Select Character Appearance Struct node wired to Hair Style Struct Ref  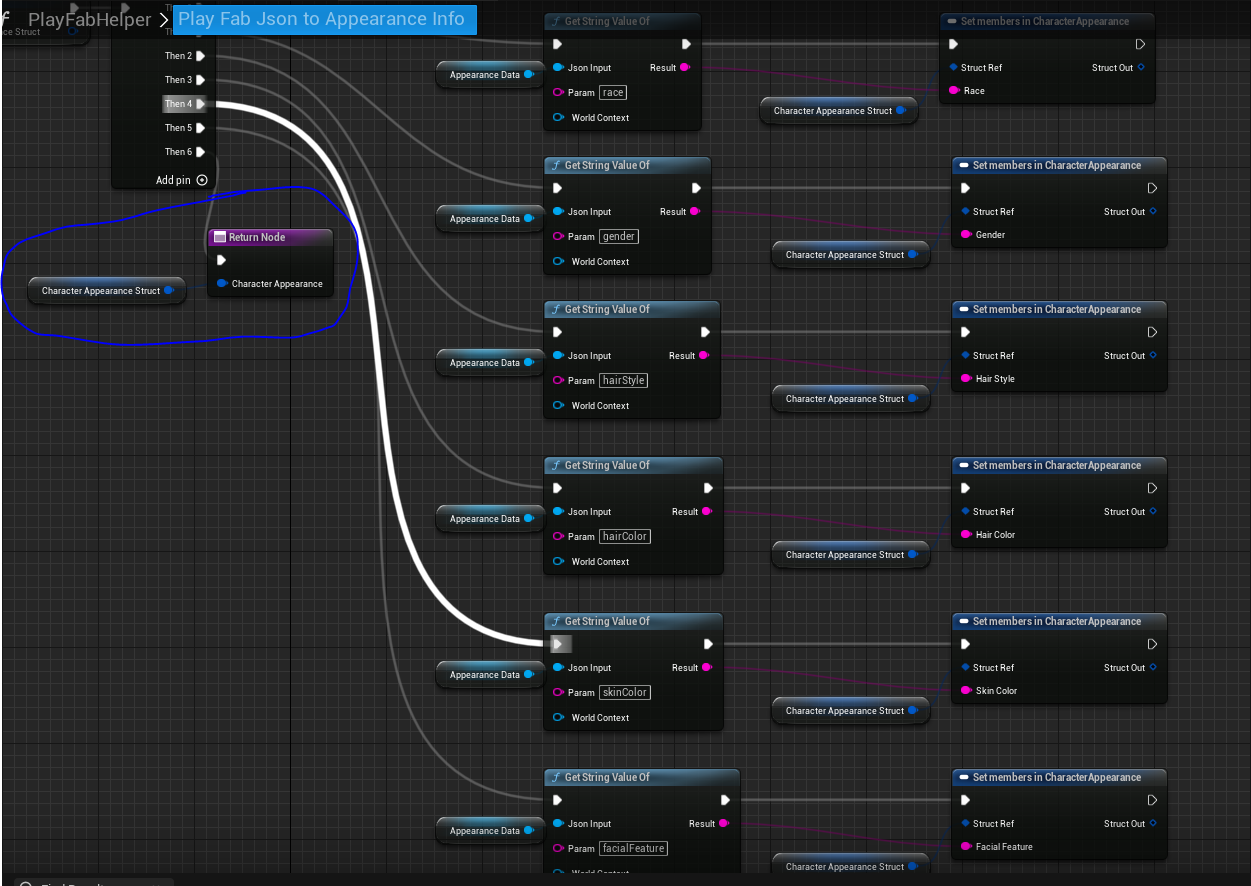point(851,399)
